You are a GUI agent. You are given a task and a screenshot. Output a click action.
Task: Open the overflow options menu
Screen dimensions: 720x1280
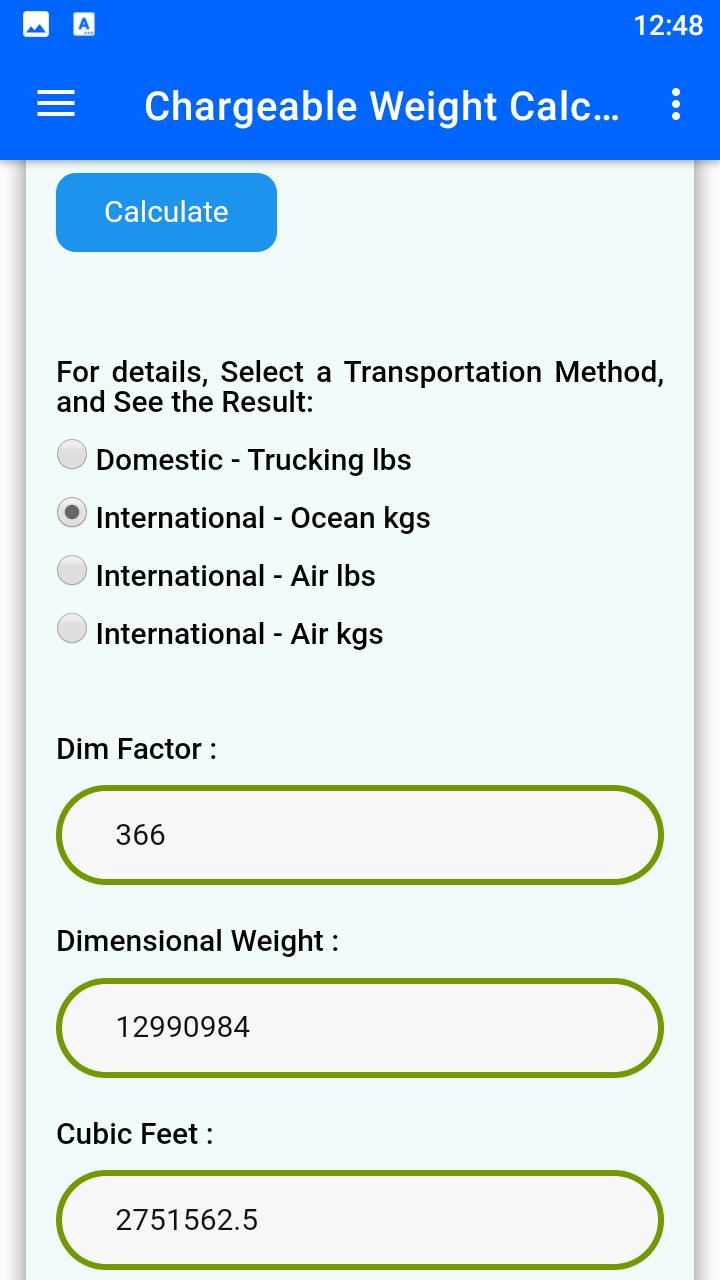pyautogui.click(x=676, y=104)
